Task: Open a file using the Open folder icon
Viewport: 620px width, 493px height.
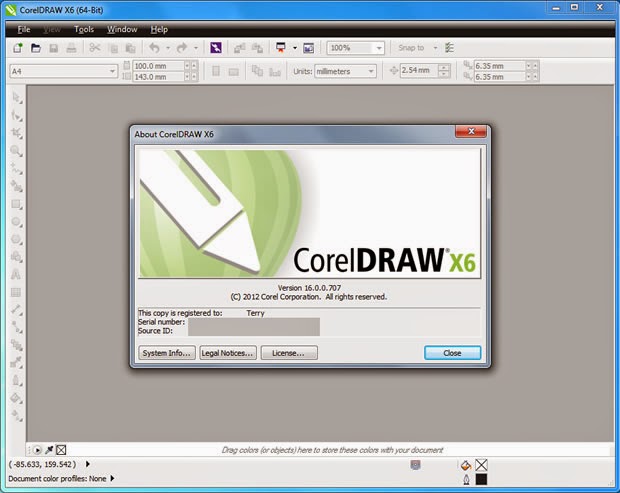Action: [36, 48]
